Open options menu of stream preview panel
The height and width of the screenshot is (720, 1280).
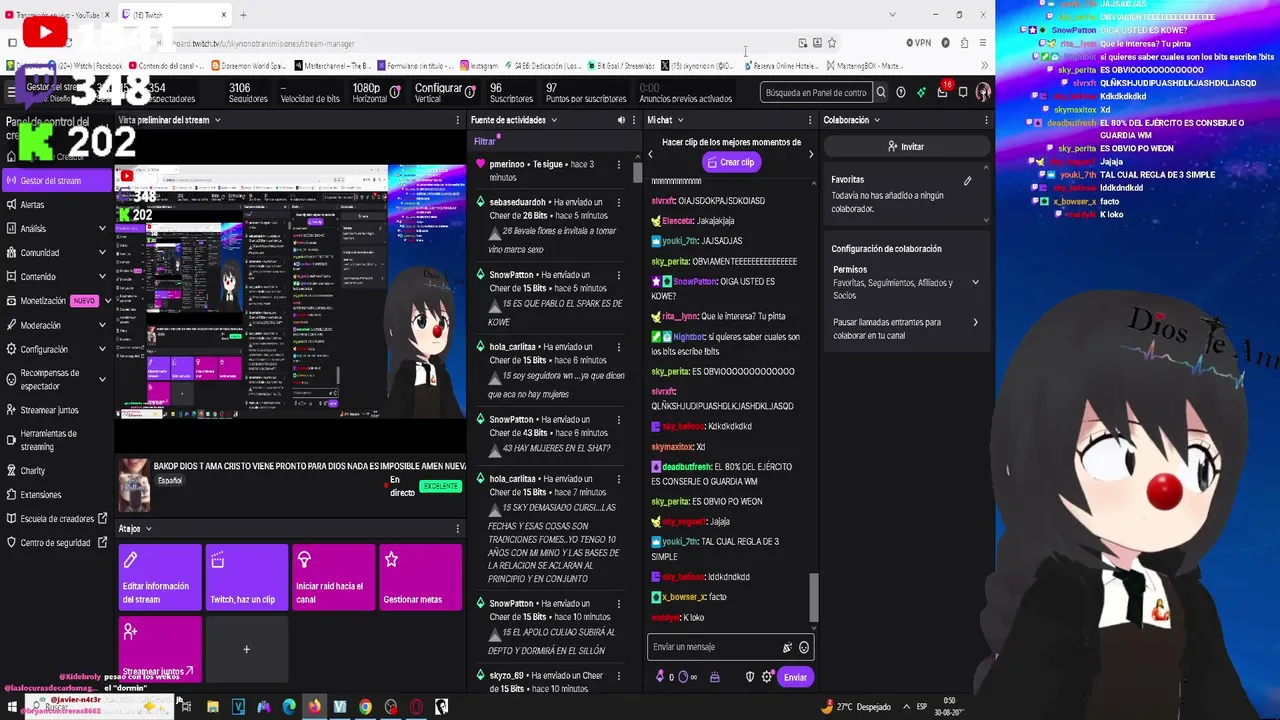pos(458,120)
